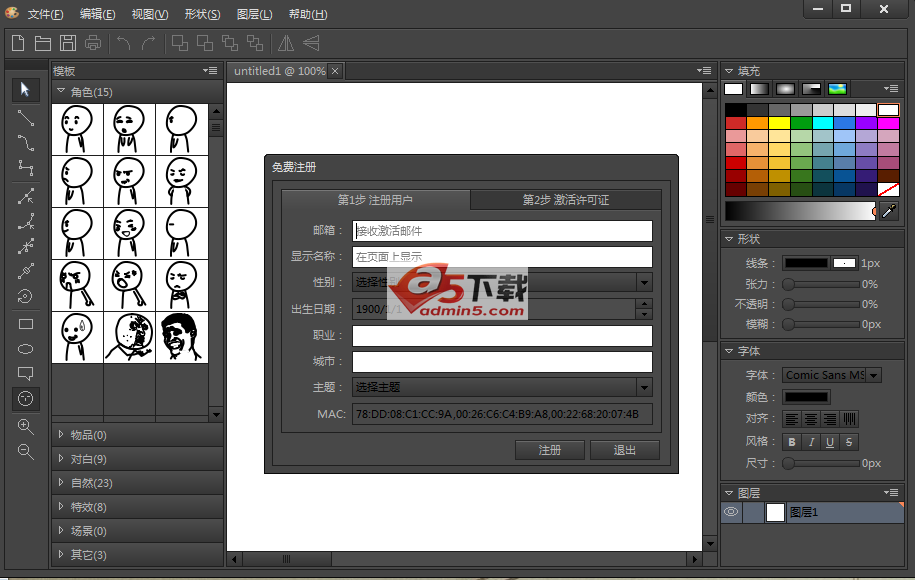The width and height of the screenshot is (915, 580).
Task: Select the arrow selection tool
Action: 26,90
